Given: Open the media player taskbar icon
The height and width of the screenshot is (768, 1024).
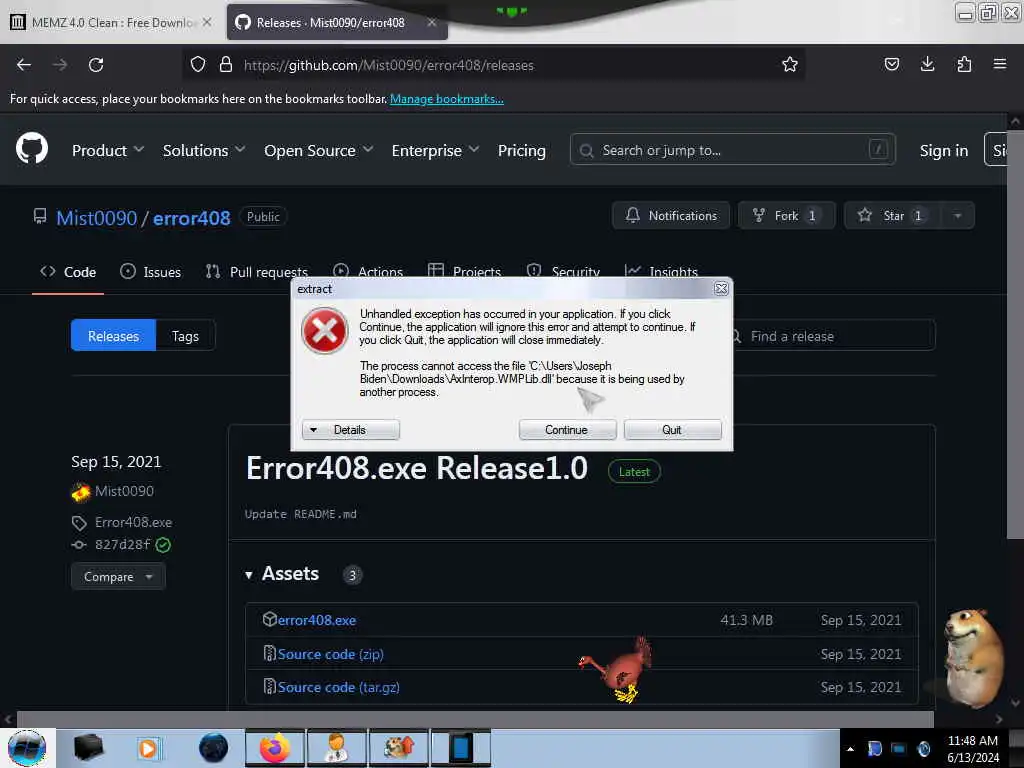Looking at the screenshot, I should pos(150,748).
